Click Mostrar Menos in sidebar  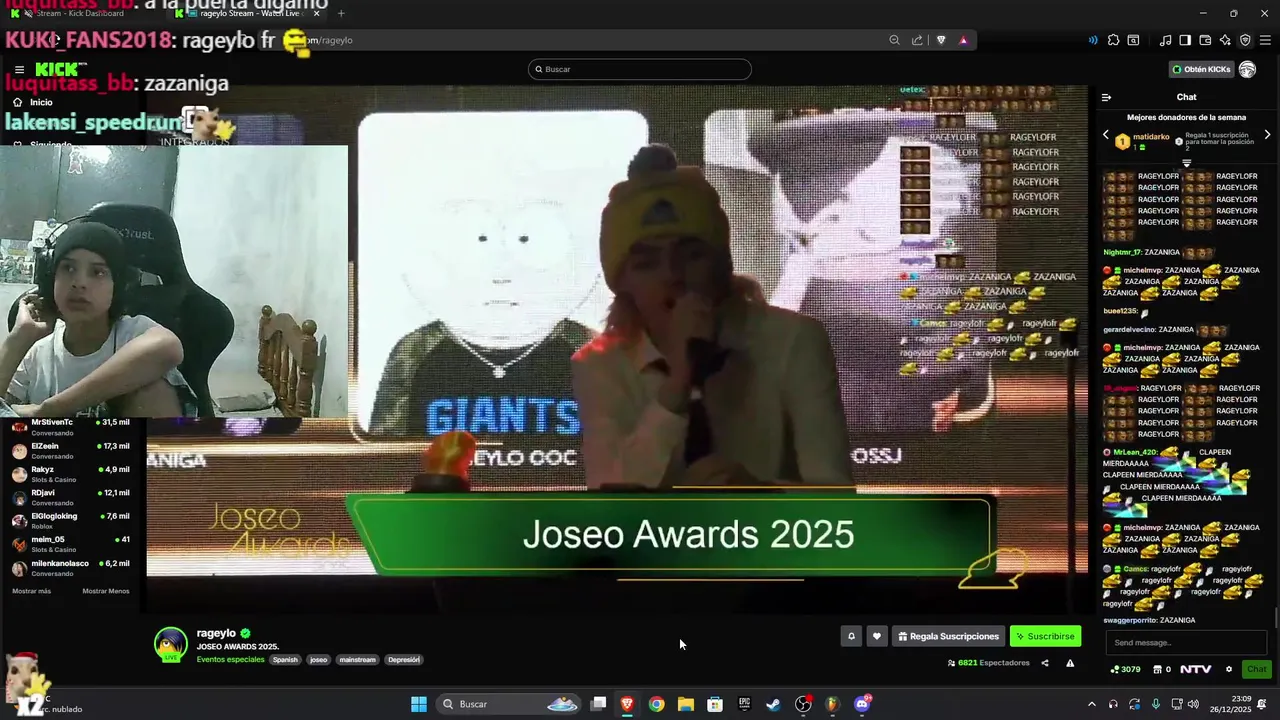[105, 591]
